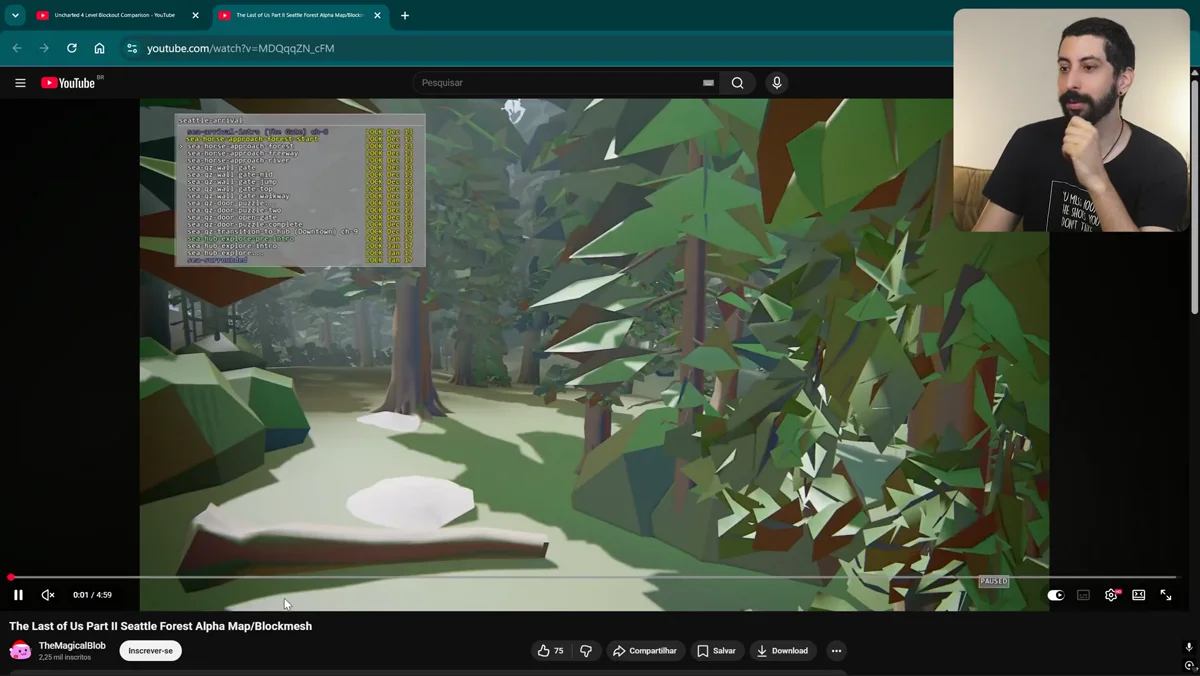Toggle subtitles/closed captions button

click(1083, 595)
